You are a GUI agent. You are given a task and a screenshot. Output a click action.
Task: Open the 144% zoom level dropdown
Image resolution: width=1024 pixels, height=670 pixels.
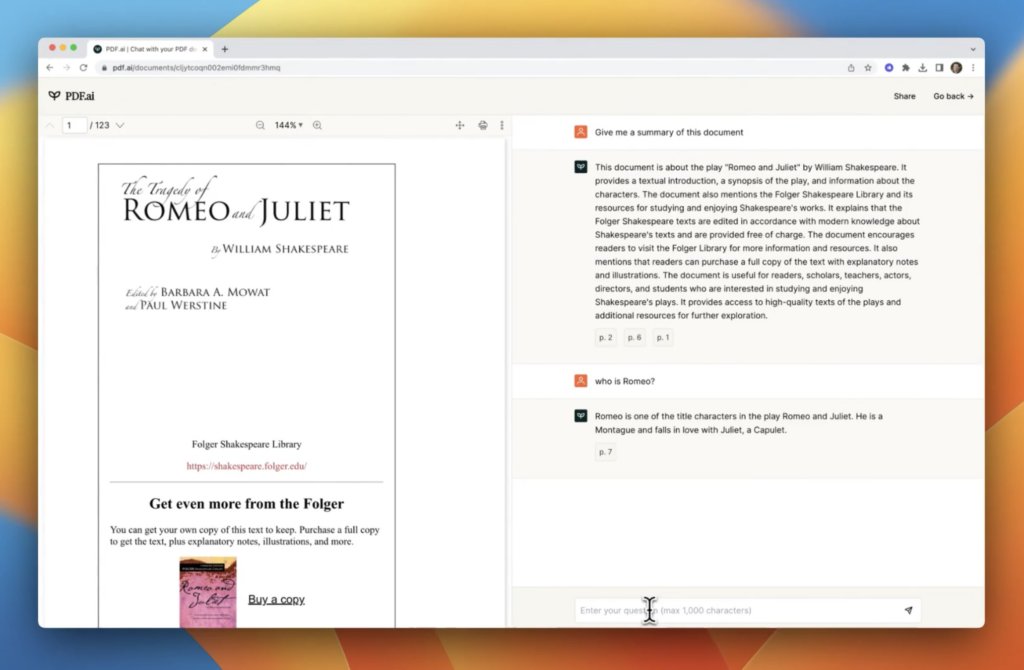[x=289, y=125]
